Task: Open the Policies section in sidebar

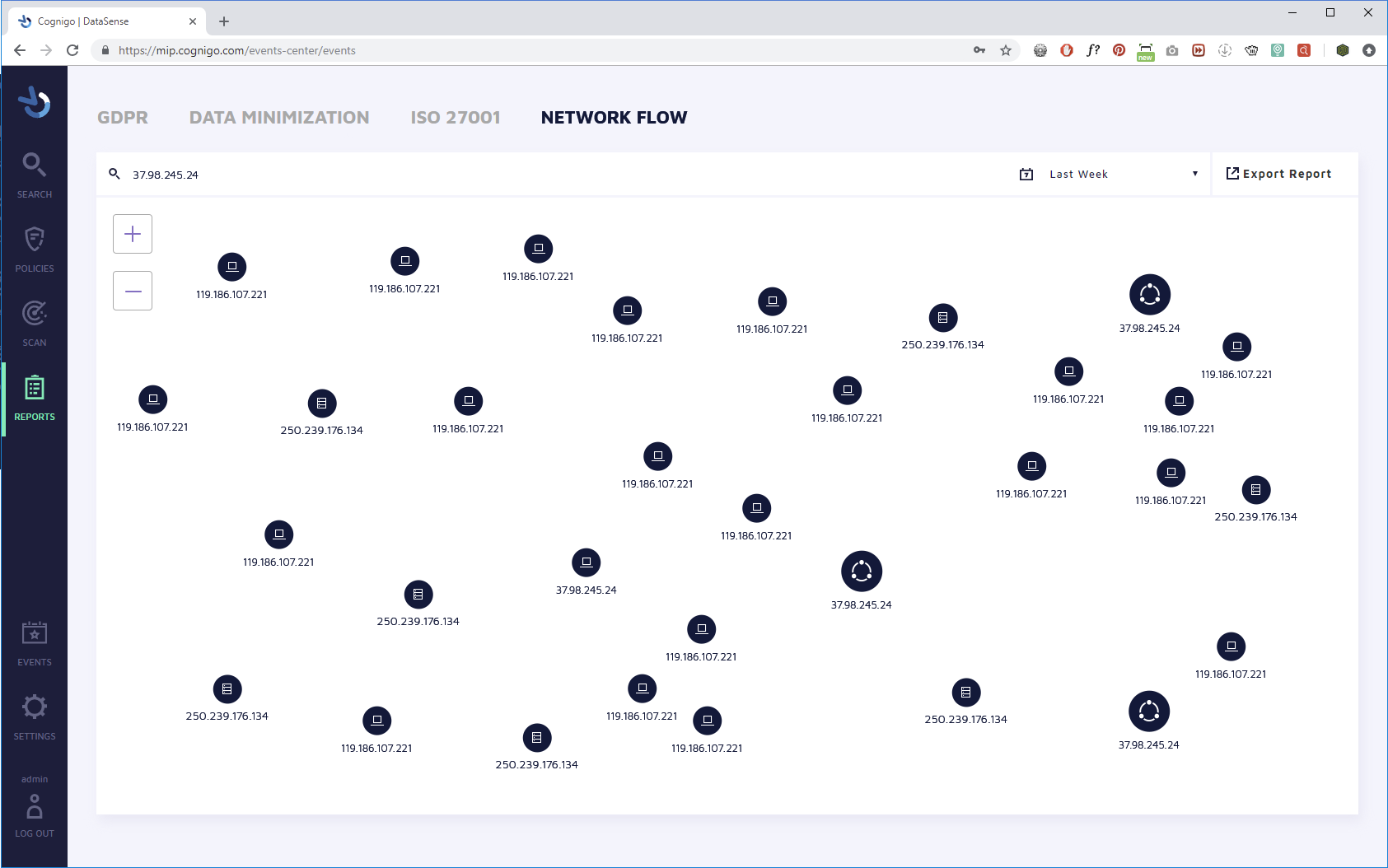Action: click(34, 250)
